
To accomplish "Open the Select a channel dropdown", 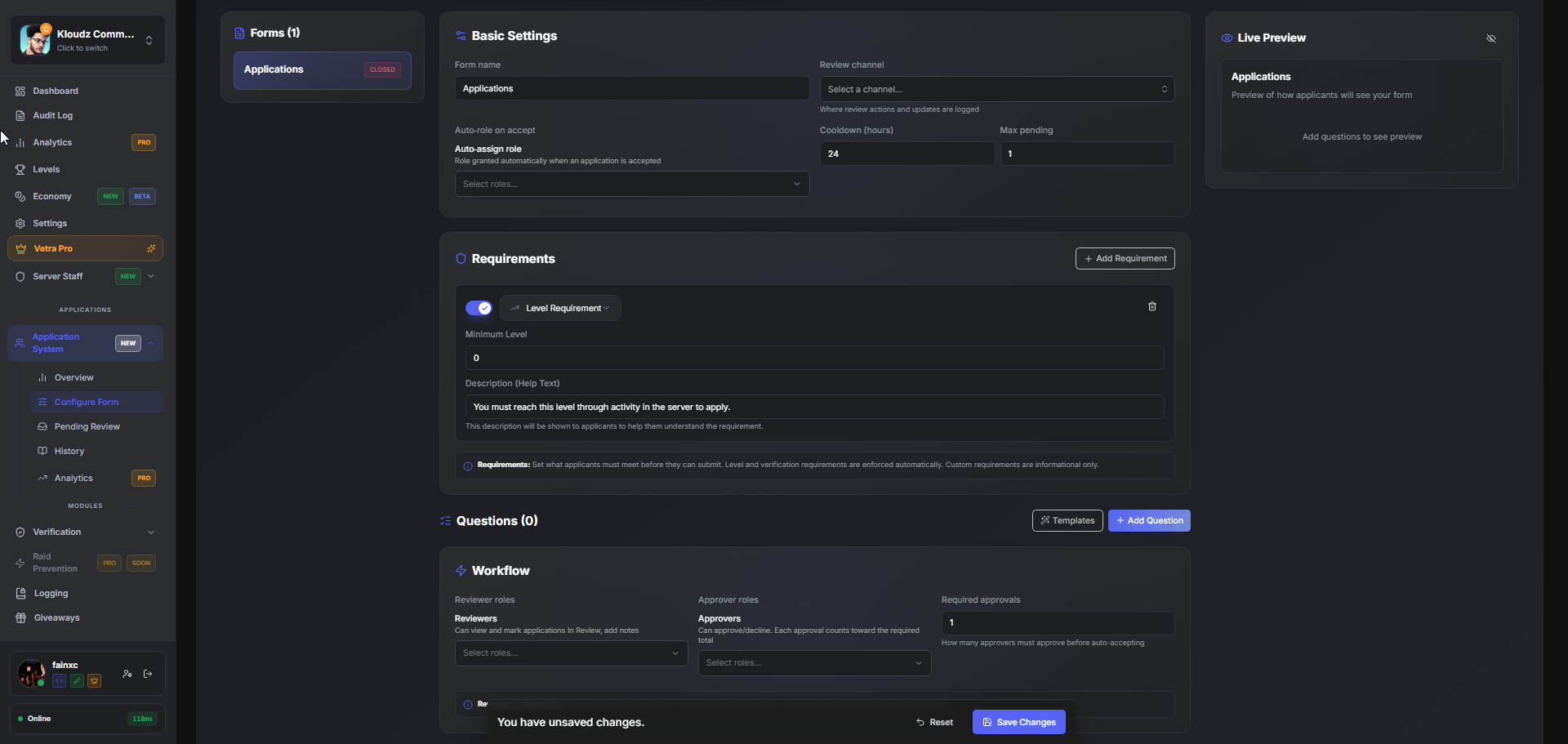I will pos(996,88).
